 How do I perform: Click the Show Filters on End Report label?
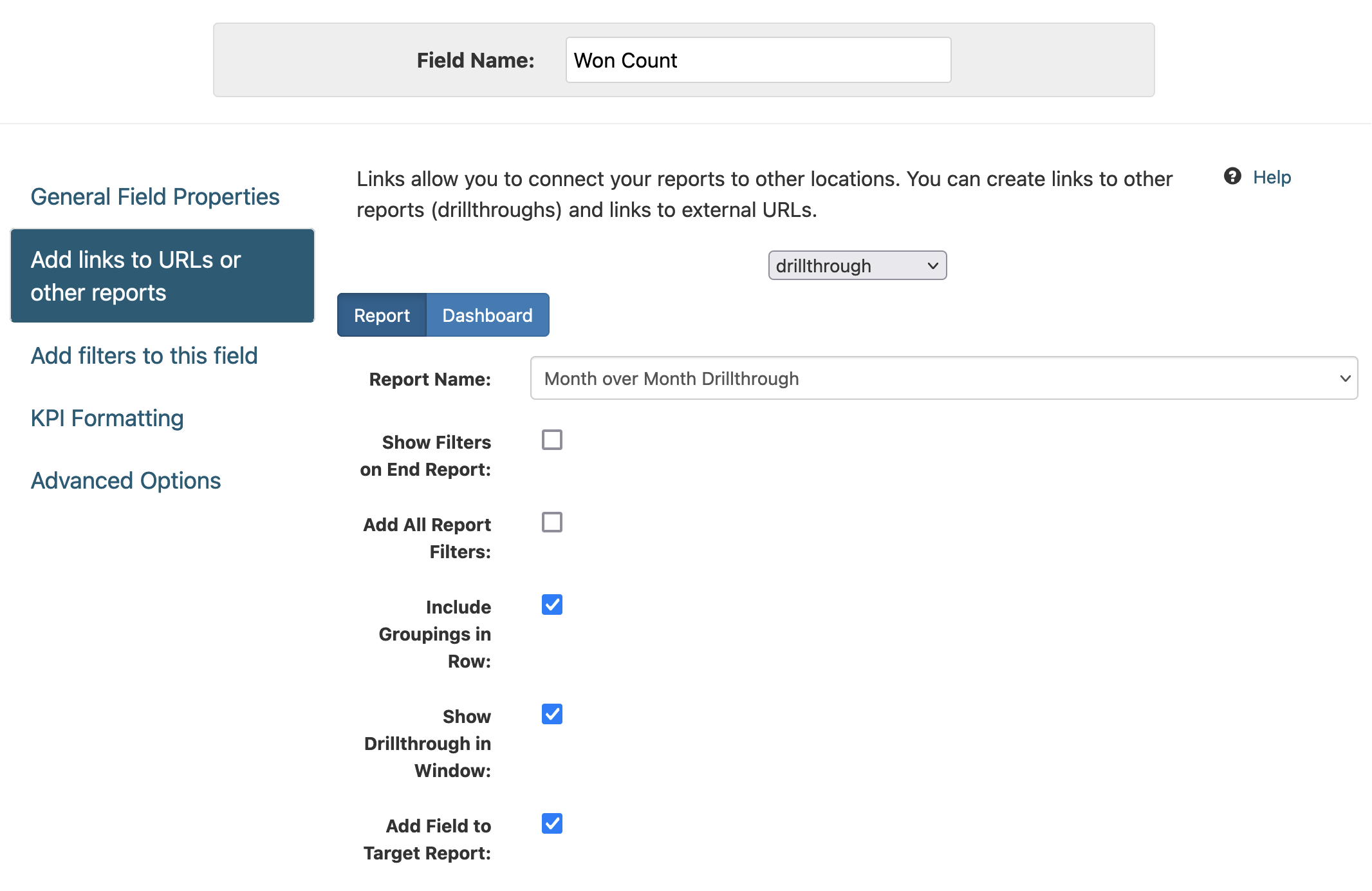coord(426,456)
